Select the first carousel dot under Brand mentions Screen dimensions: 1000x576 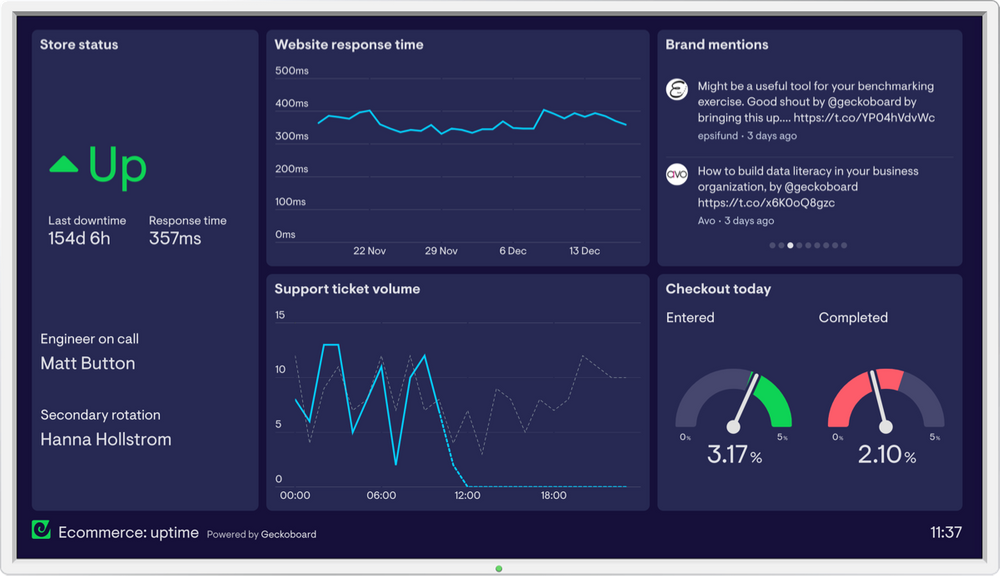(x=770, y=244)
